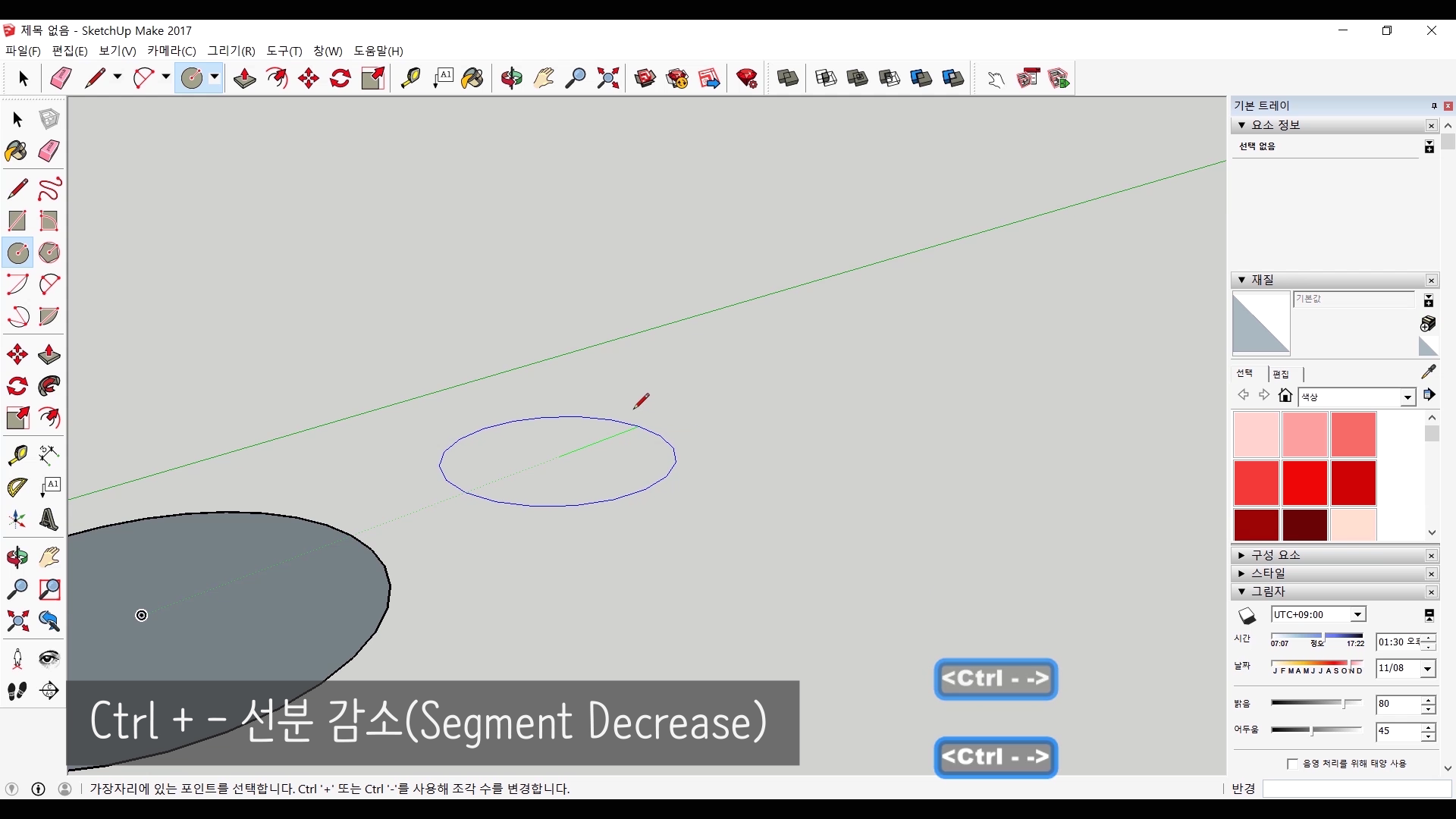Toggle shadows display button
1456x819 pixels.
1247,616
